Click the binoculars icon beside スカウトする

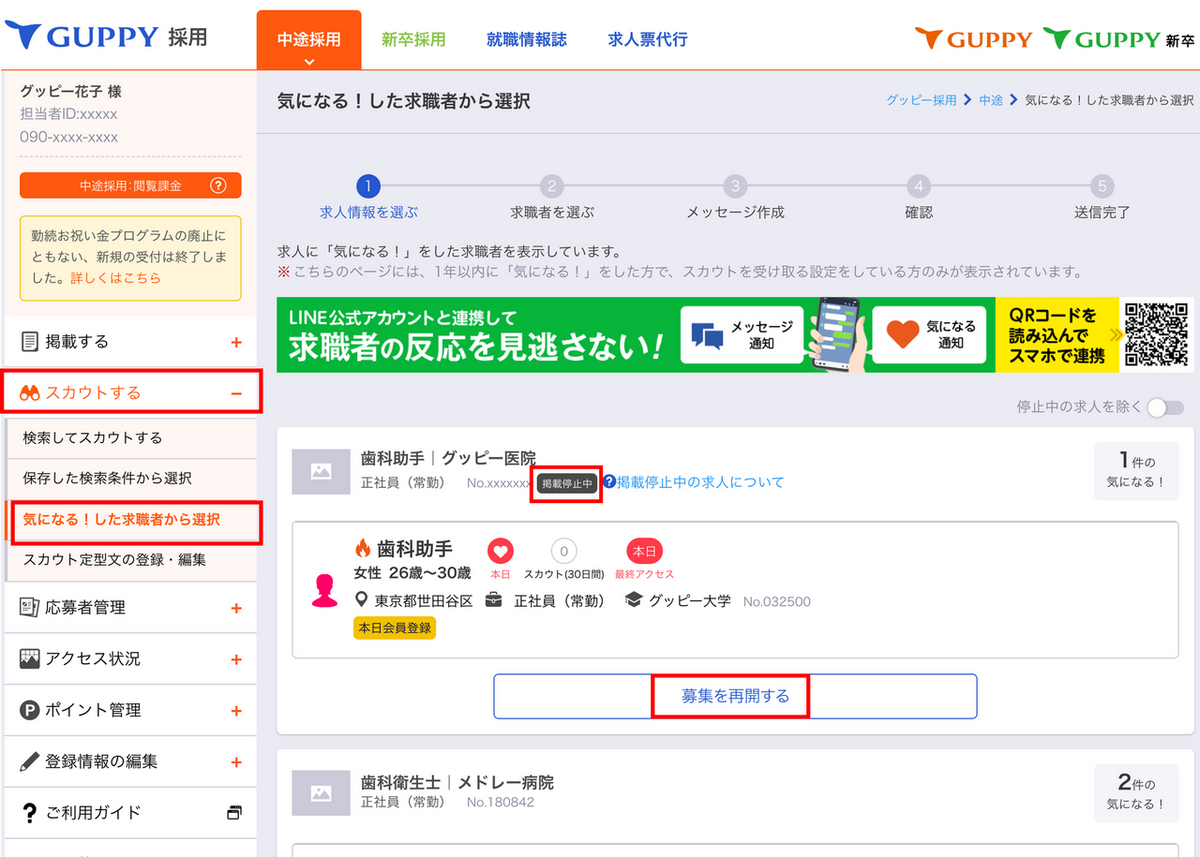point(30,393)
